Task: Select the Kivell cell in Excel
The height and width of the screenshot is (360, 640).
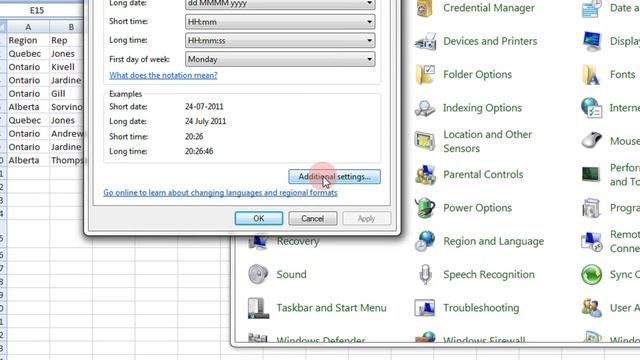Action: pyautogui.click(x=67, y=67)
